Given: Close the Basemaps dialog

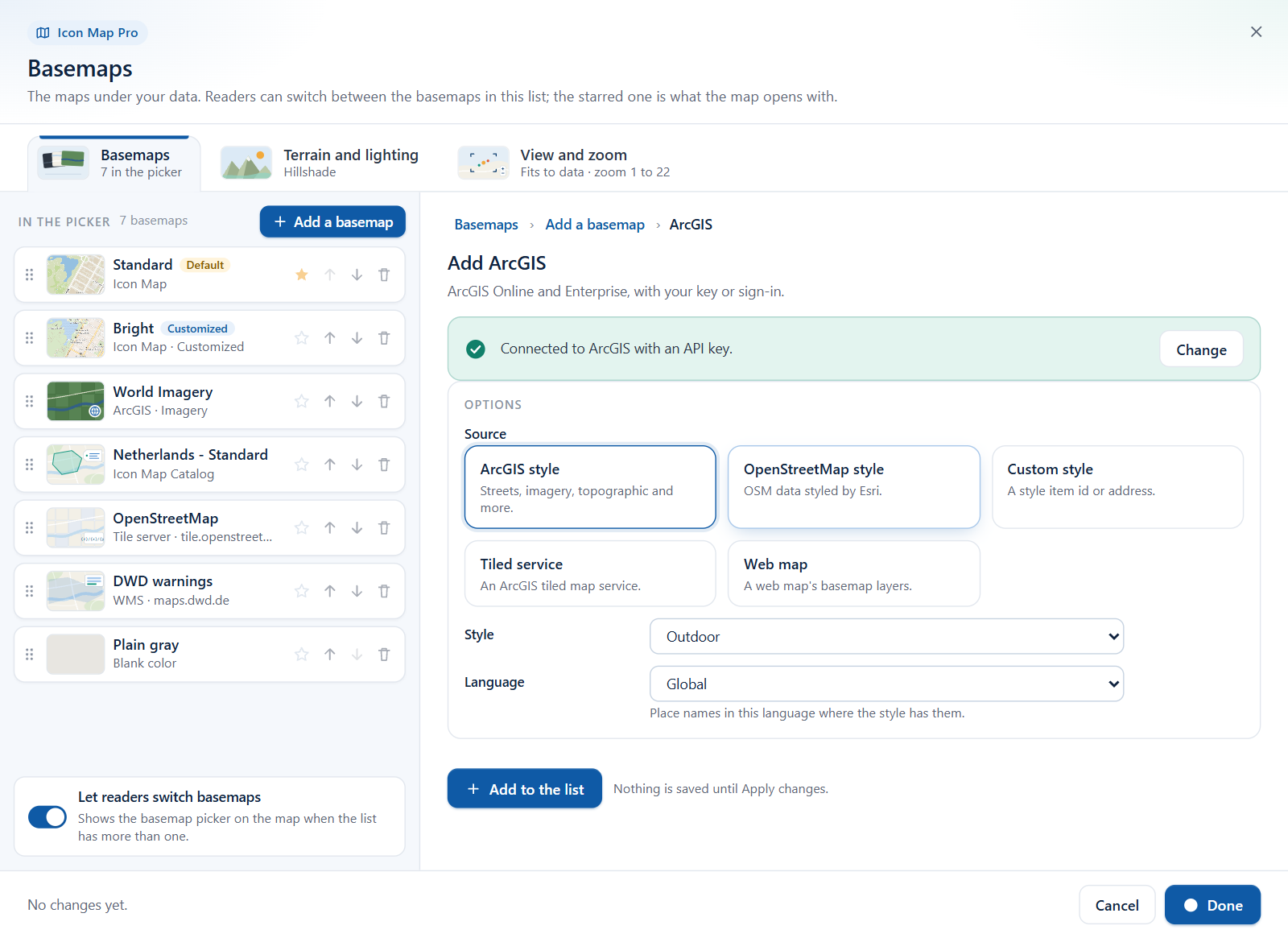Looking at the screenshot, I should click(1256, 31).
